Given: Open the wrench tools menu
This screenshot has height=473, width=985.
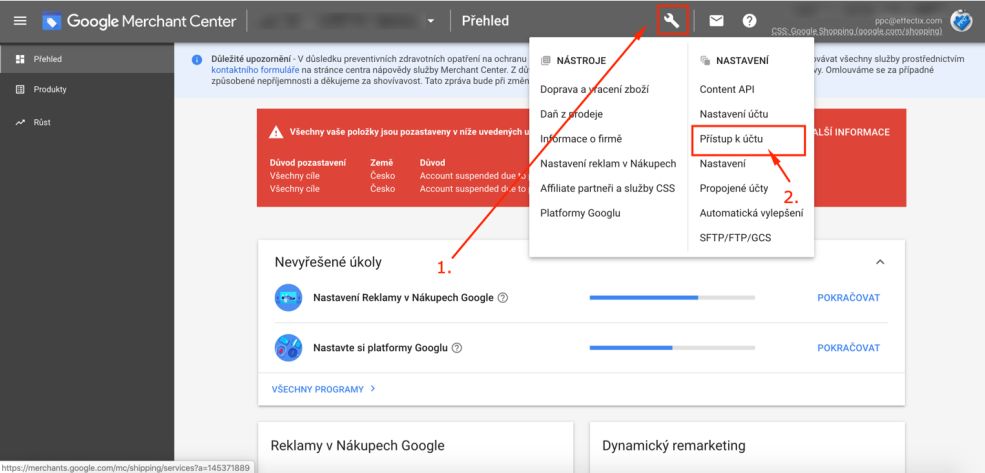Looking at the screenshot, I should 672,21.
